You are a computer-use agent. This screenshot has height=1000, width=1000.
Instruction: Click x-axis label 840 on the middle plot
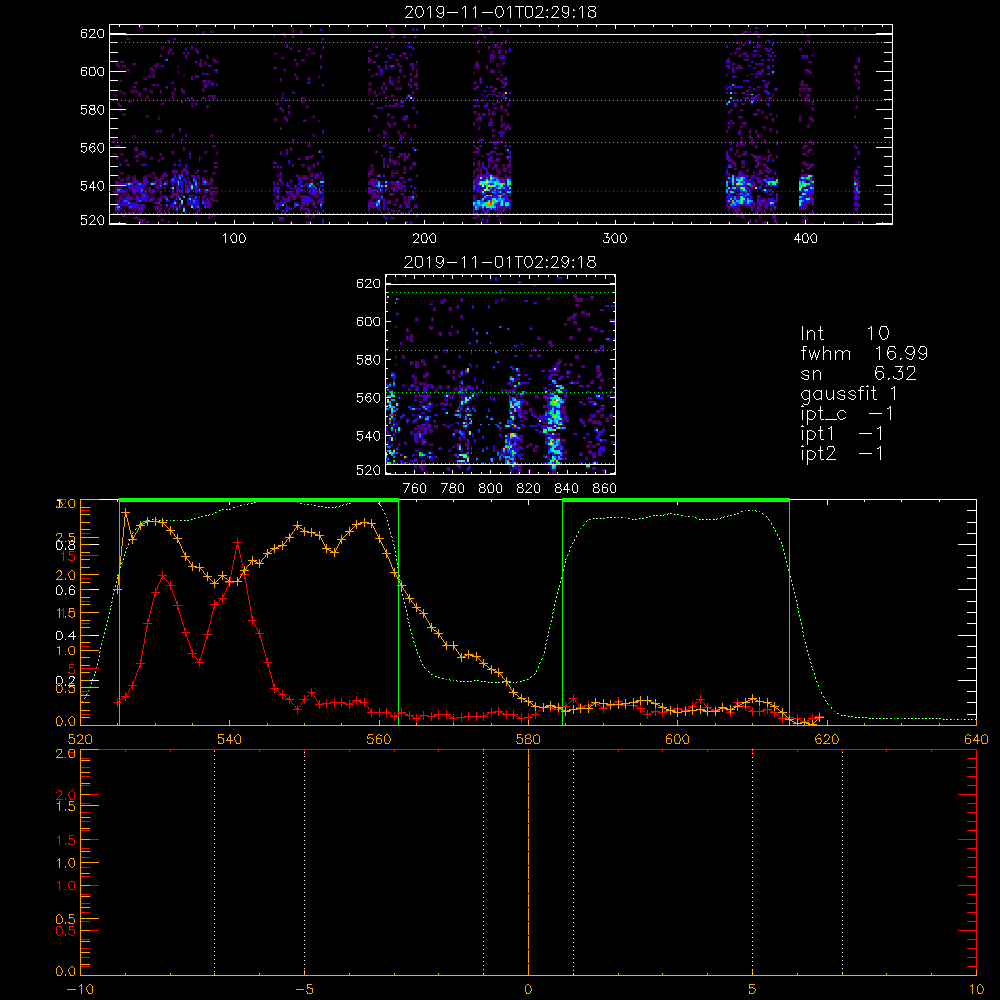click(566, 489)
